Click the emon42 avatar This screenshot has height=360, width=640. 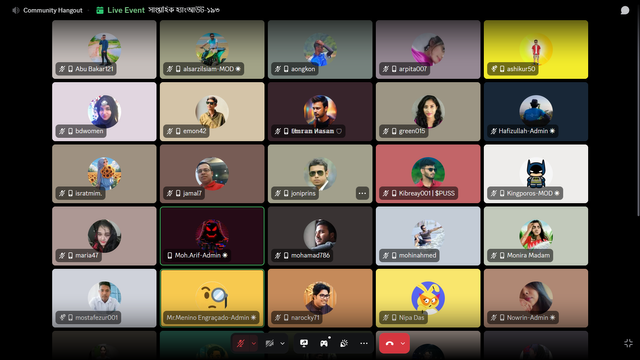212,111
